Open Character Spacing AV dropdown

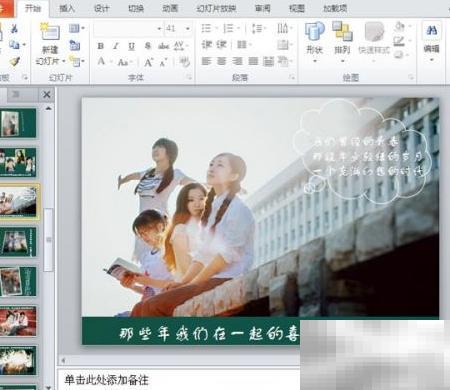click(181, 46)
